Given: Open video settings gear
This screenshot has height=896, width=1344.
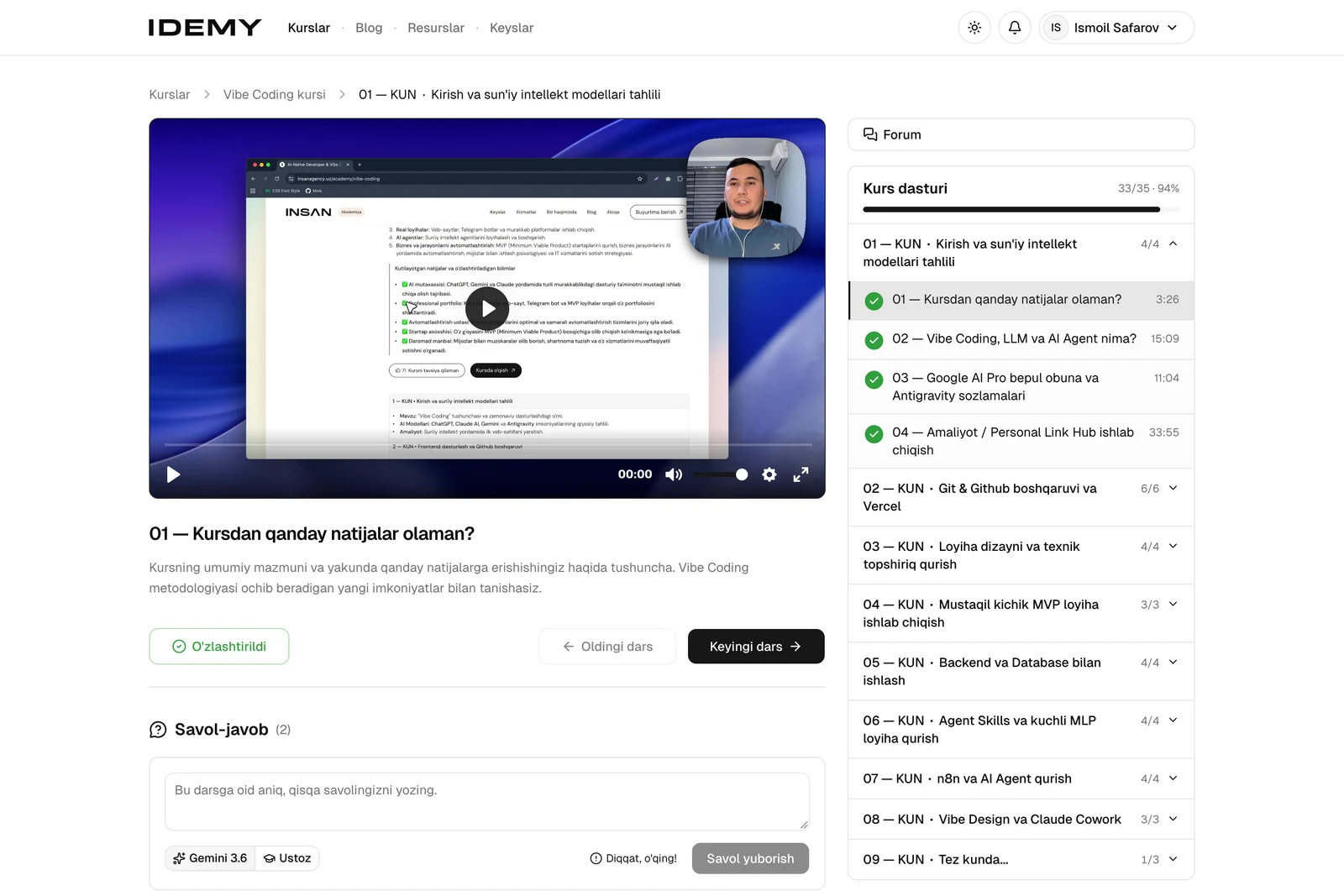Looking at the screenshot, I should [x=769, y=474].
